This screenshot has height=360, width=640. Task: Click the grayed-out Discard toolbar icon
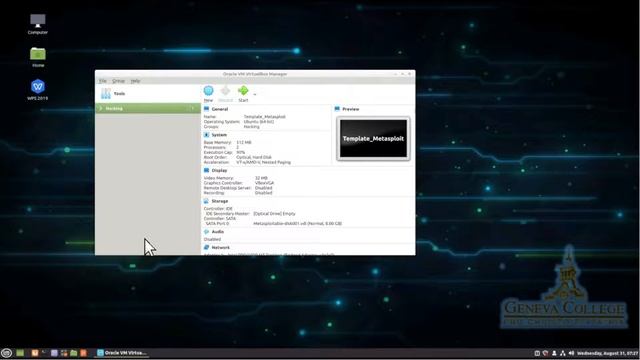[225, 91]
